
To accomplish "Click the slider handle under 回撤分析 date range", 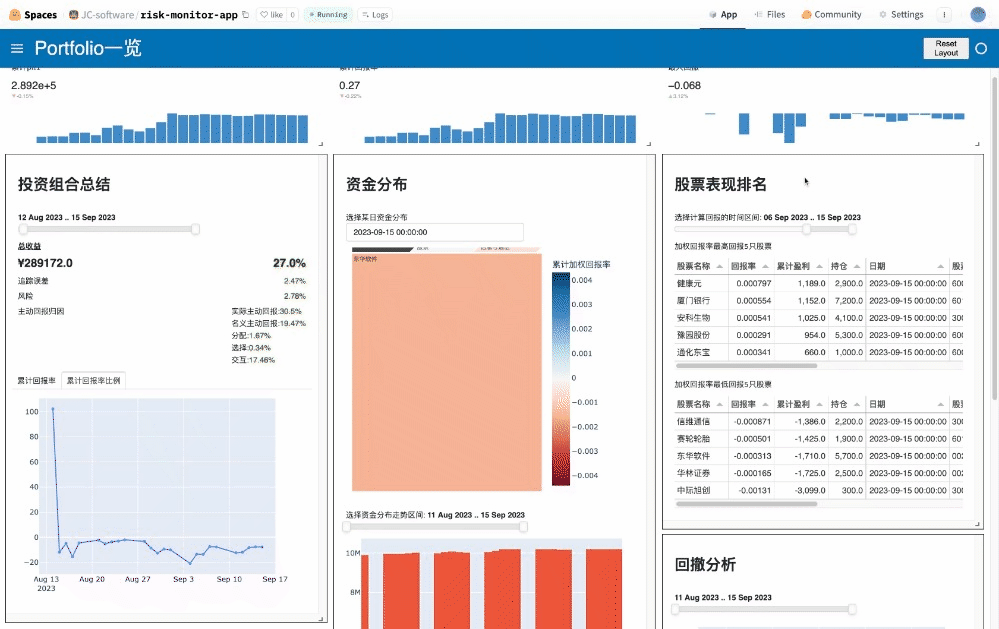I will [x=851, y=609].
